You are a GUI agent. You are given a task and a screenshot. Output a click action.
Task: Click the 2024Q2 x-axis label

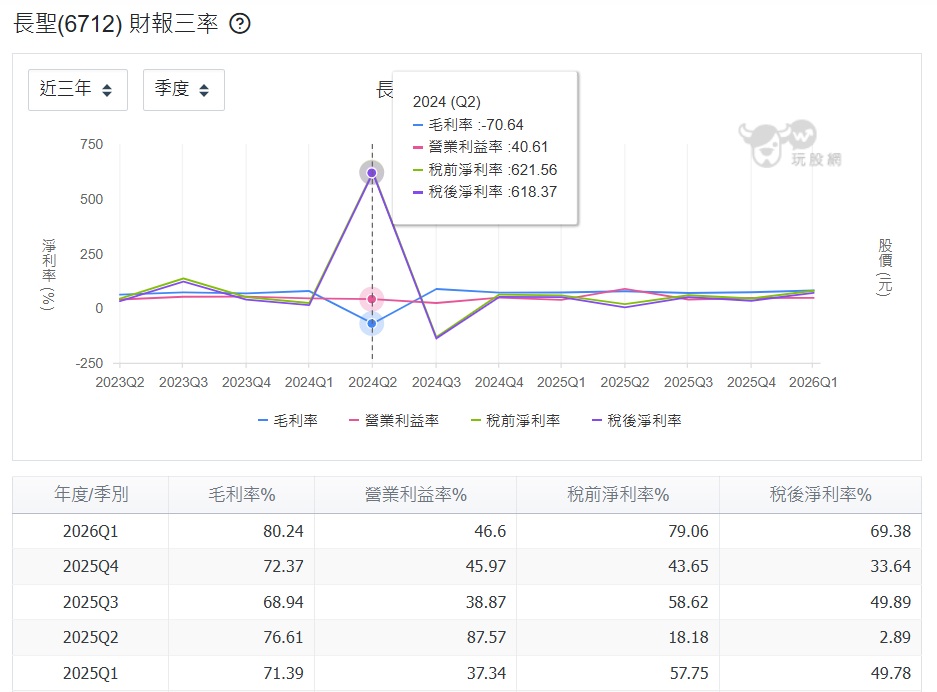coord(372,382)
